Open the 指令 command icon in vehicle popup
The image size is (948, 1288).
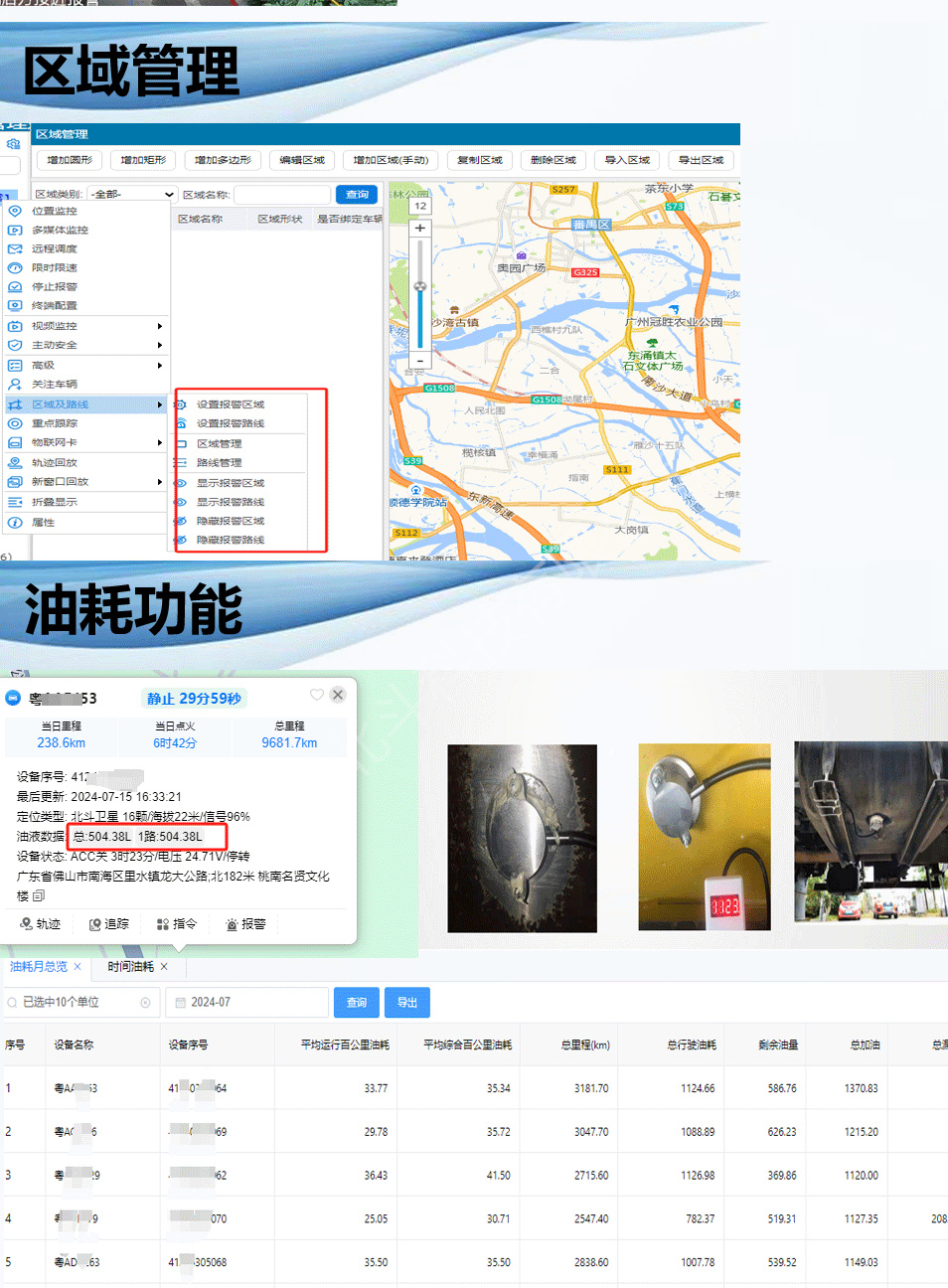click(x=163, y=924)
